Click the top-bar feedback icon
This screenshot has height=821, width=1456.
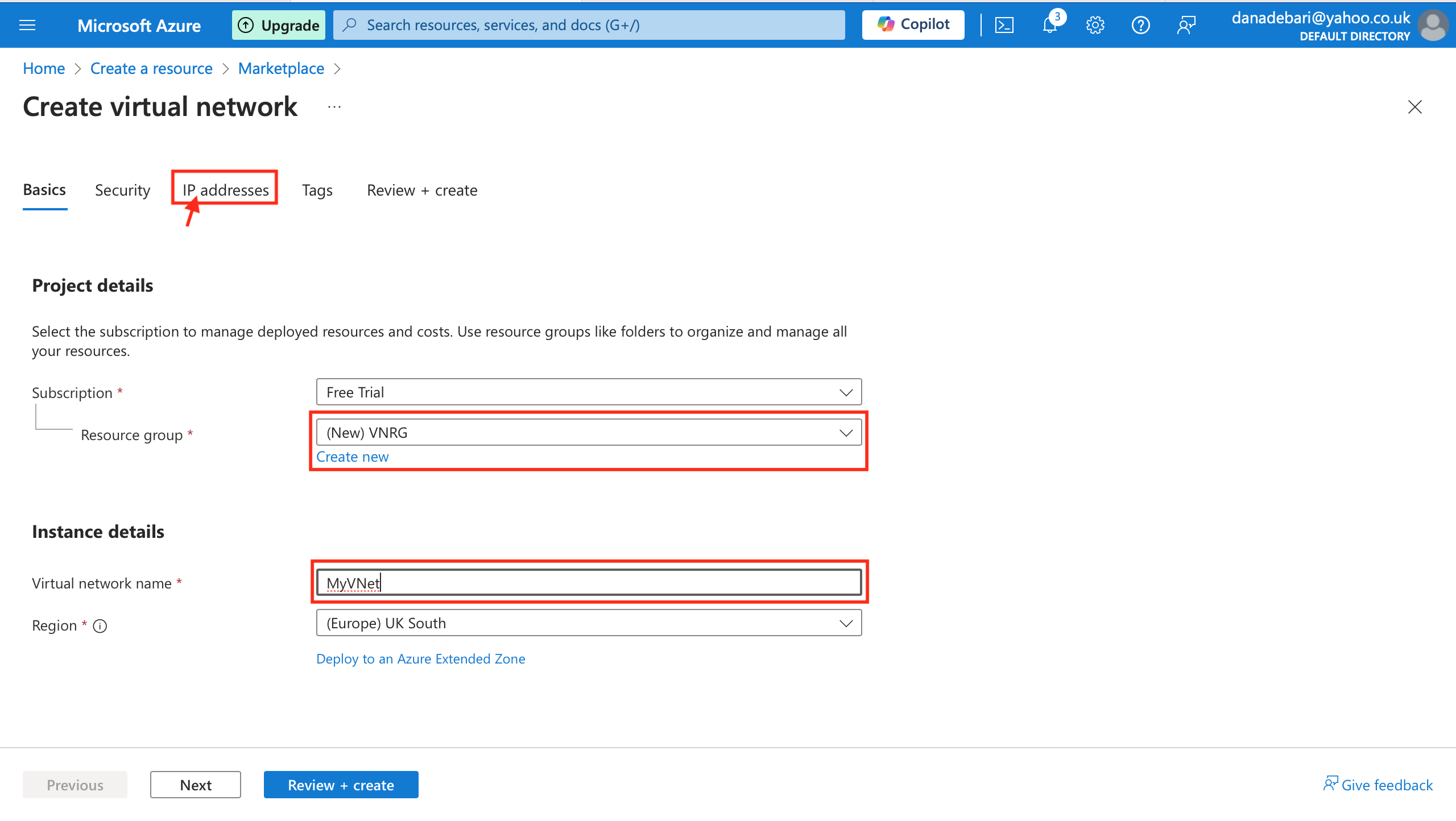pyautogui.click(x=1186, y=25)
